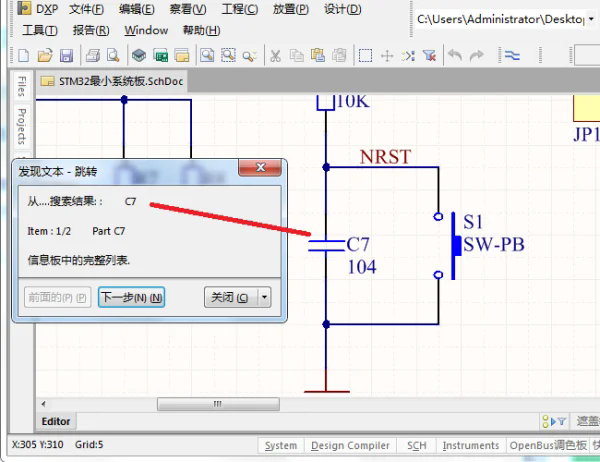Open the Projects side panel tab

tap(22, 126)
